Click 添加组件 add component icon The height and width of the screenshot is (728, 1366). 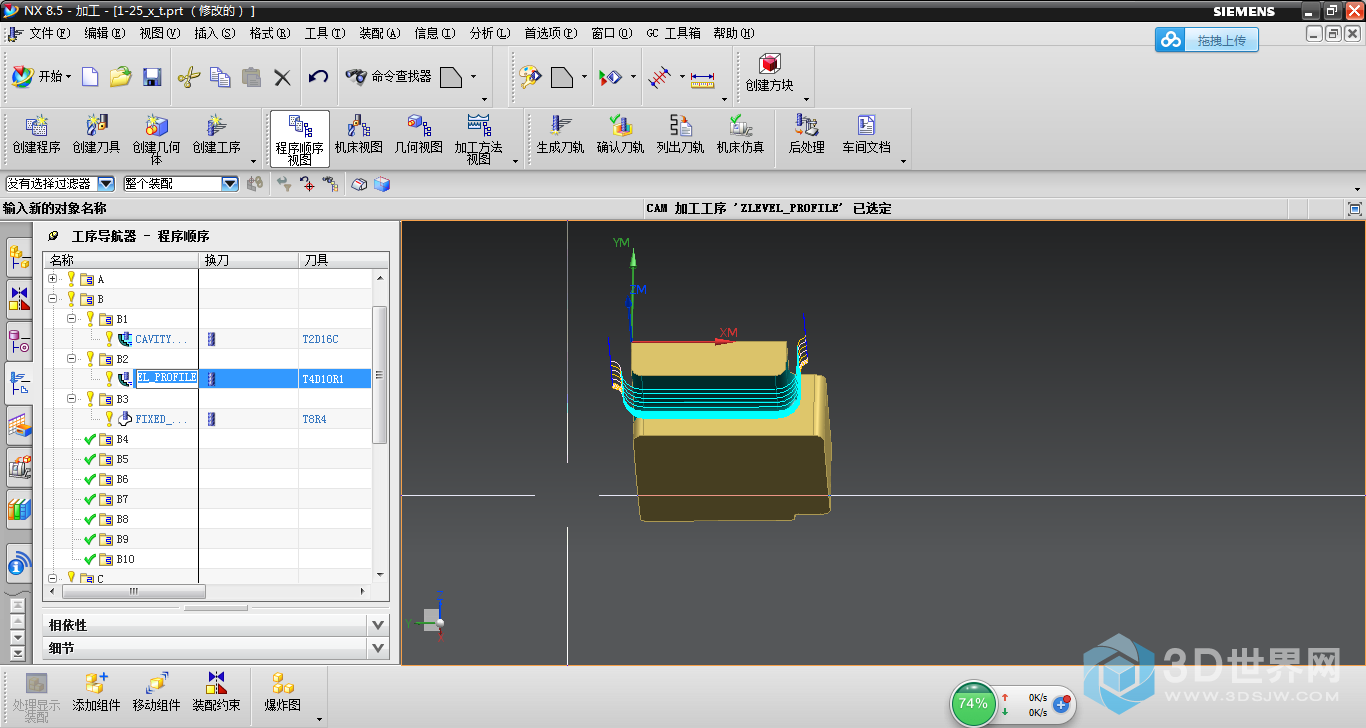point(96,690)
